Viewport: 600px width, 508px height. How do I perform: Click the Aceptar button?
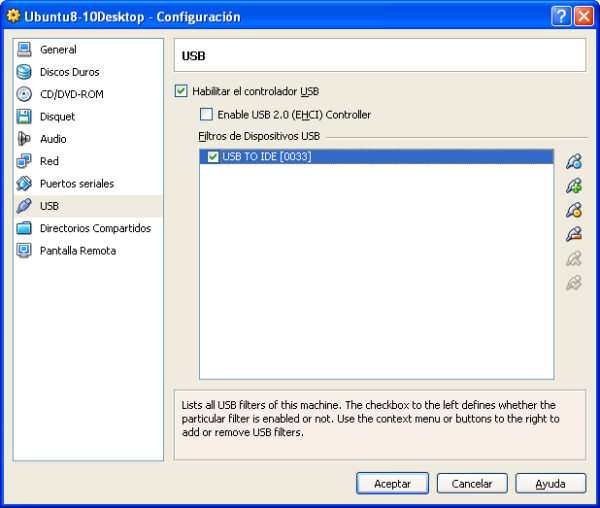pos(392,483)
